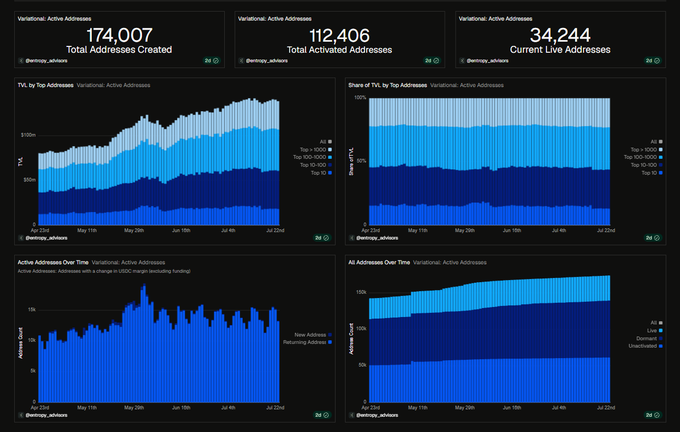The width and height of the screenshot is (680, 432).
Task: Toggle Unactivated series in All Addresses Over Time legend
Action: pyautogui.click(x=646, y=346)
